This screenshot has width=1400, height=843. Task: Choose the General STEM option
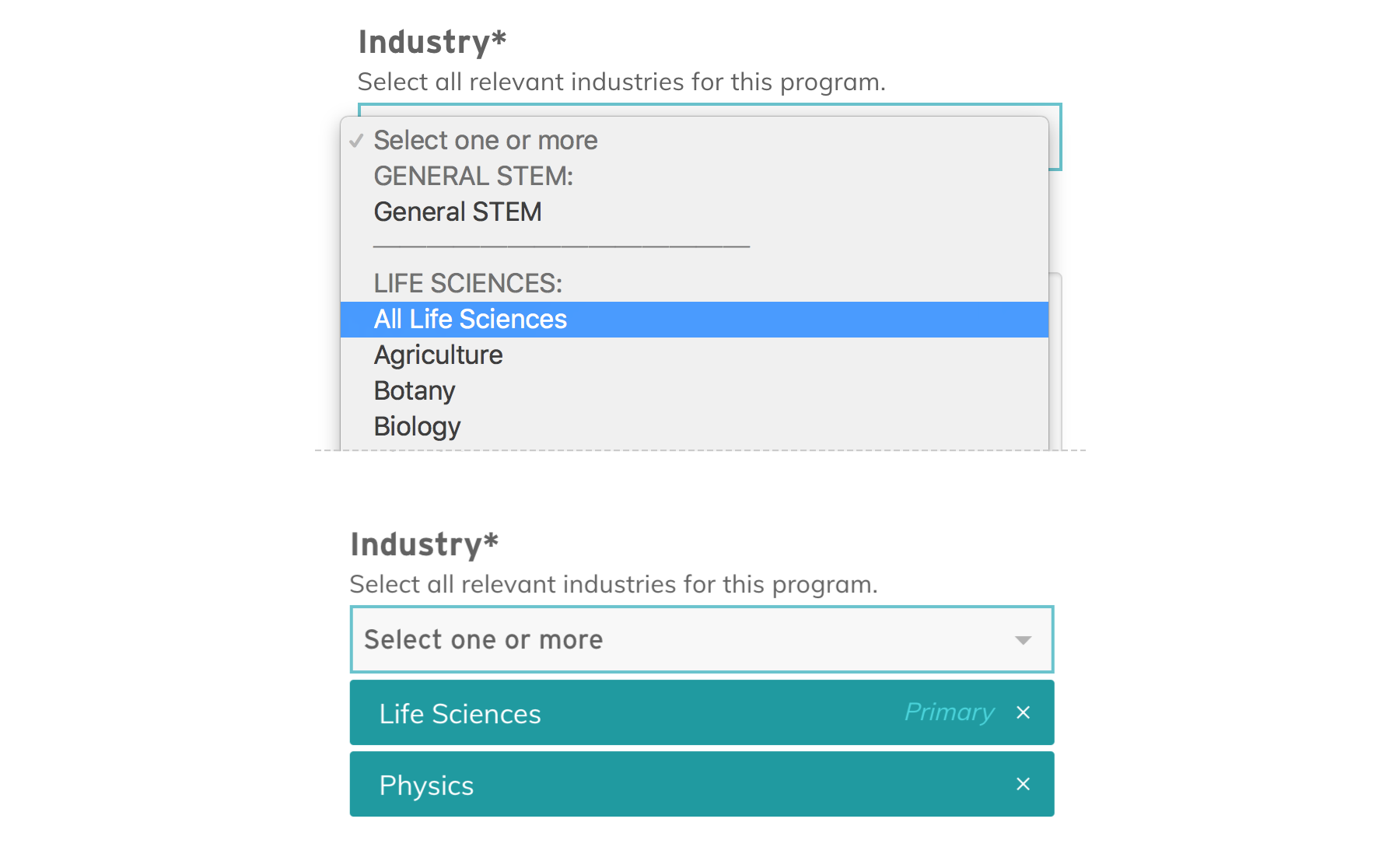[457, 212]
